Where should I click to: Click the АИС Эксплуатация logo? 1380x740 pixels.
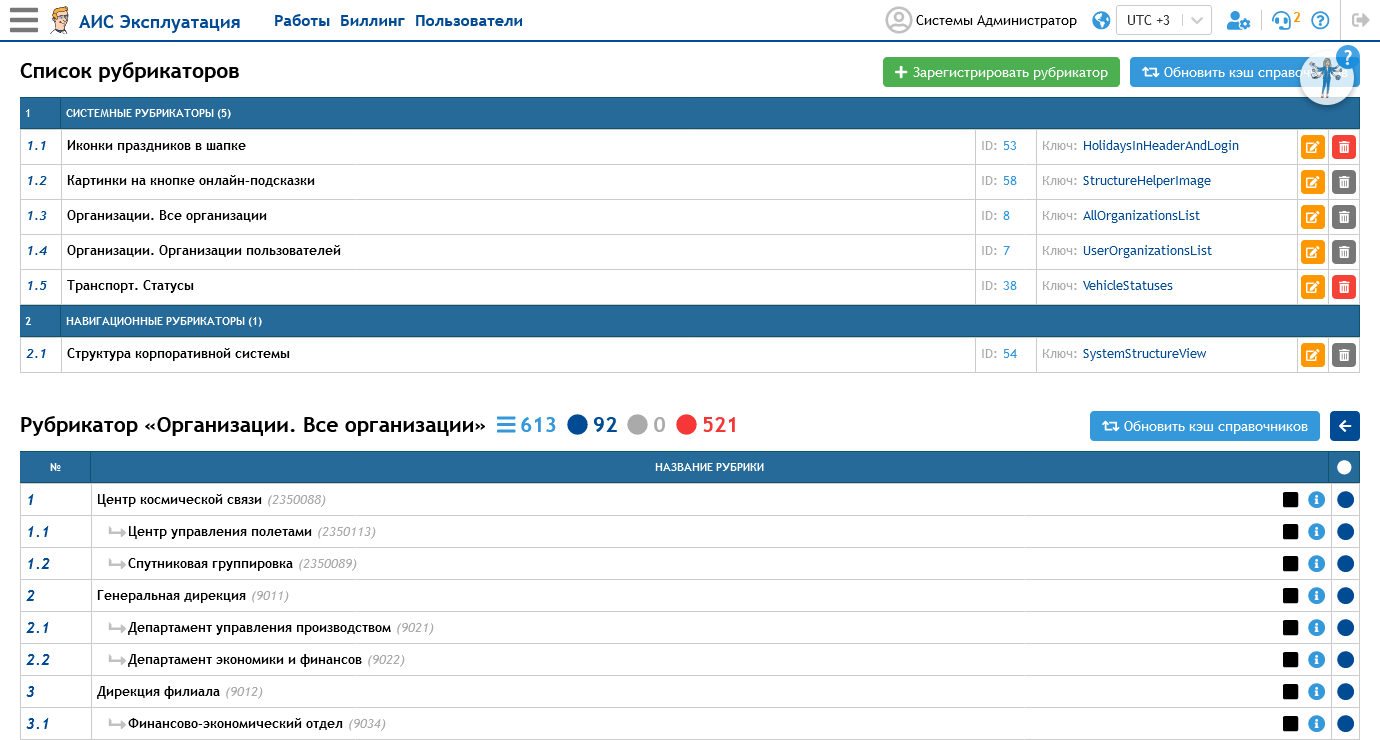click(146, 21)
